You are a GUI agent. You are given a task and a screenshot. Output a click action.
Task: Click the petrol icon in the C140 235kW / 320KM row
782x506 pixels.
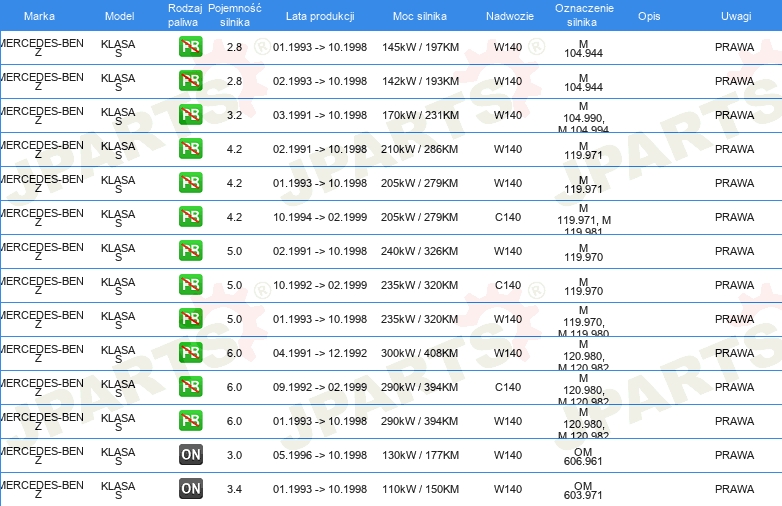[191, 285]
